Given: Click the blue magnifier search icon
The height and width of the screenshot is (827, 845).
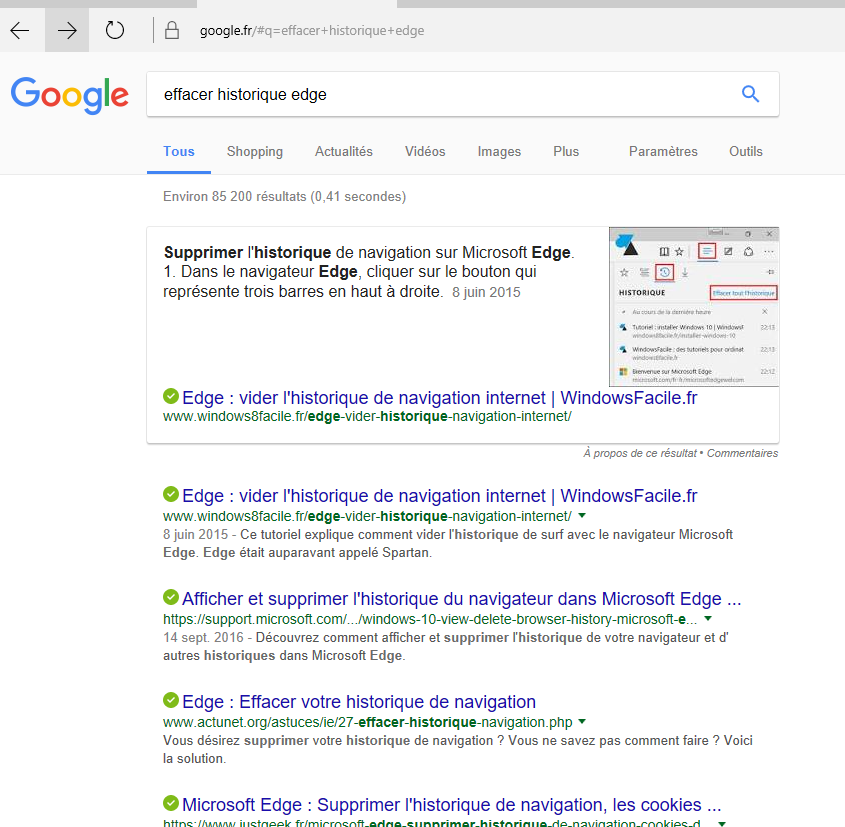Looking at the screenshot, I should pyautogui.click(x=750, y=94).
